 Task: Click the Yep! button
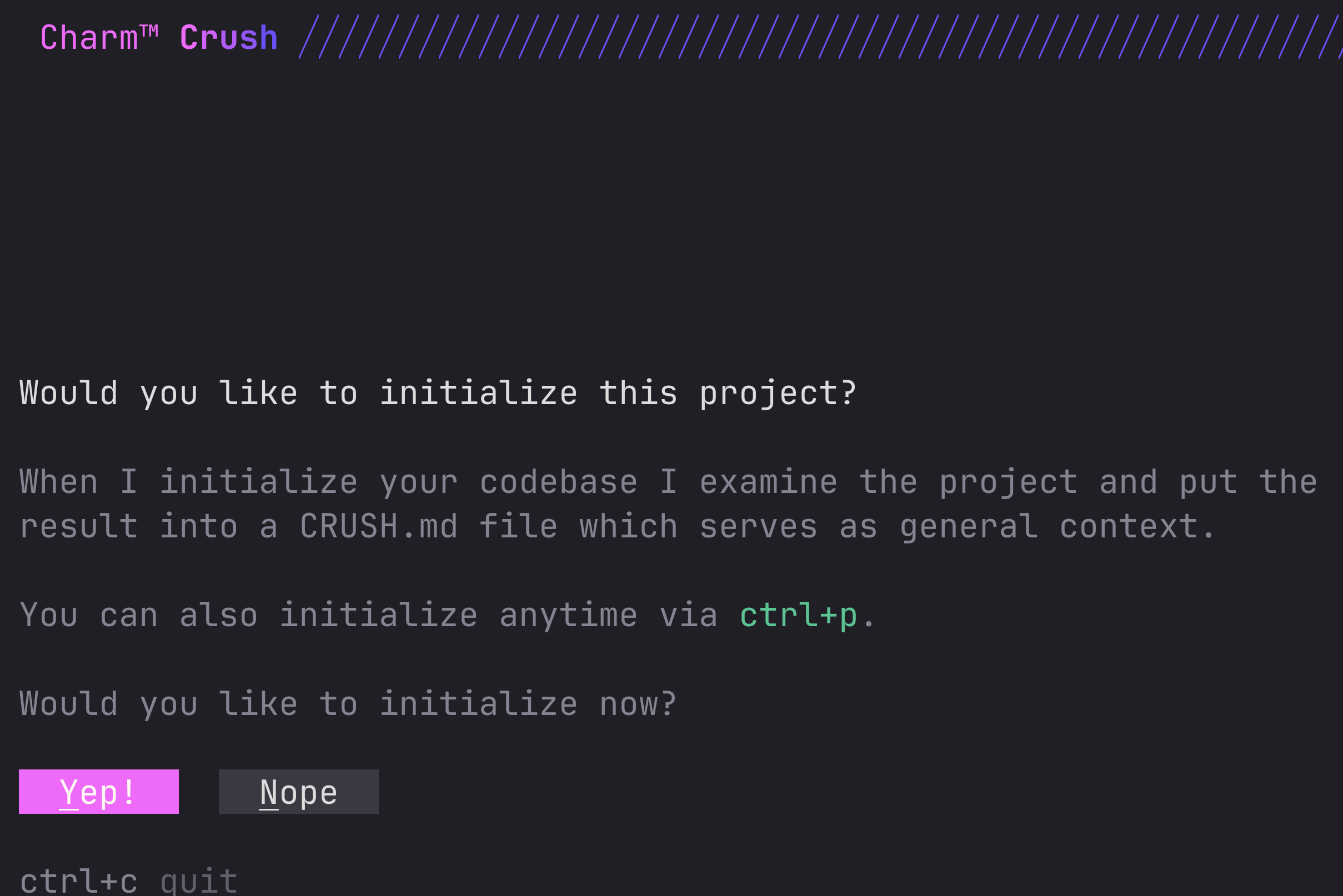98,792
